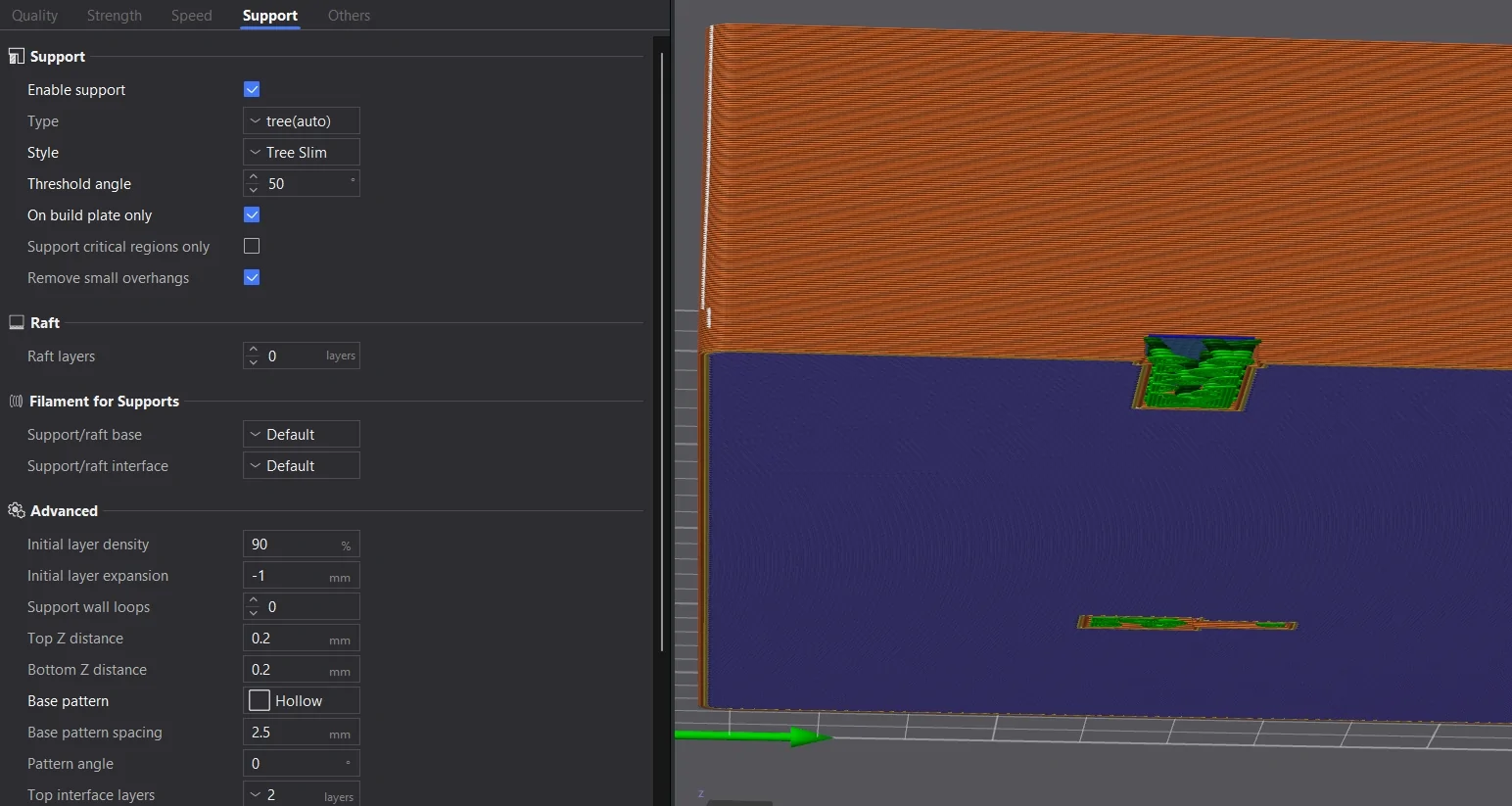Click the Advanced section gear icon

pyautogui.click(x=16, y=510)
